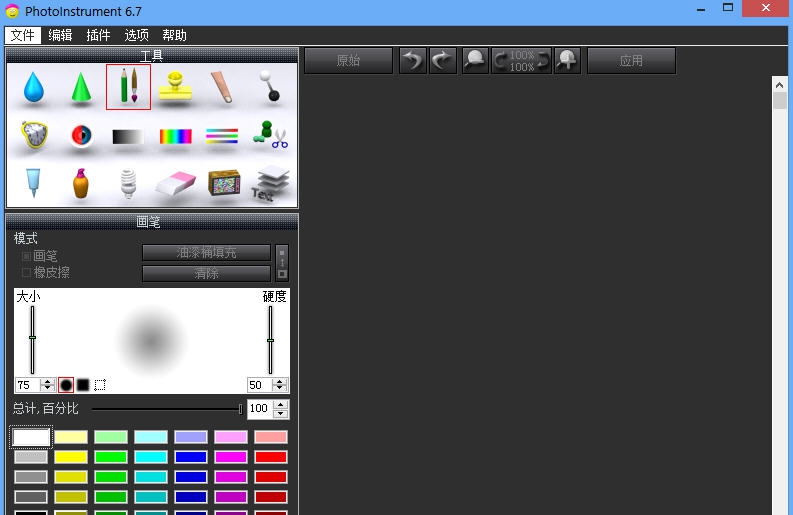Screen dimensions: 793x515
Task: Select the blue tube Glamour Skin tool
Action: [33, 183]
